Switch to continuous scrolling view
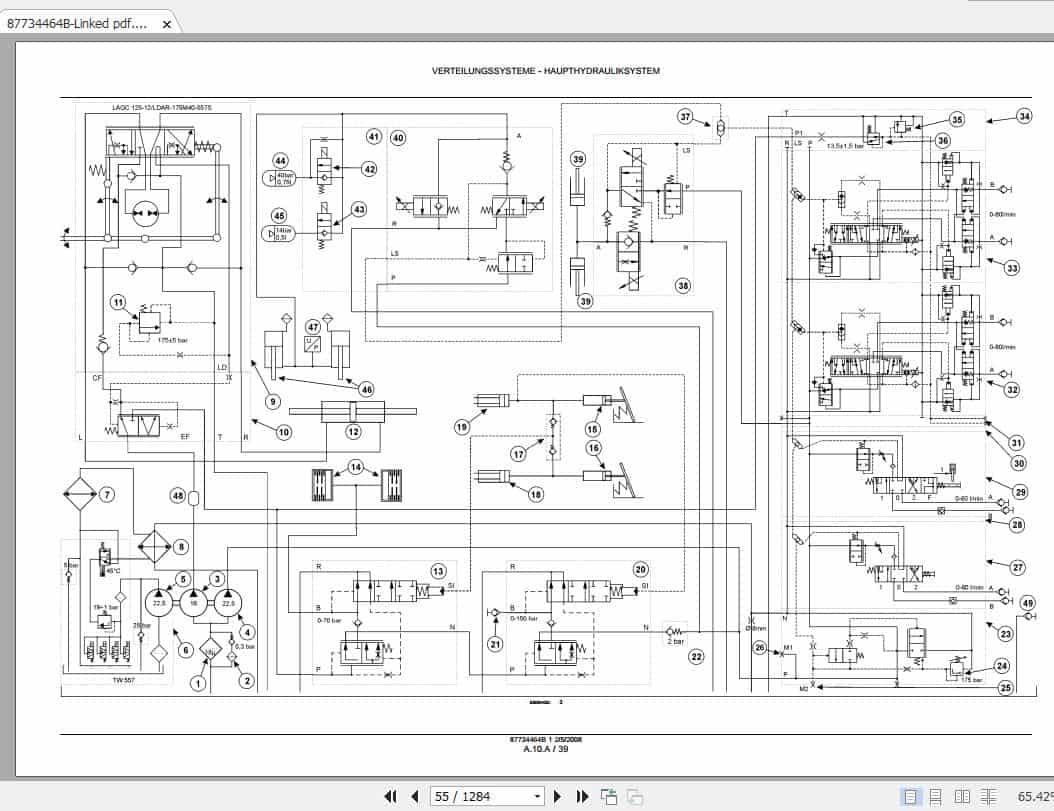 tap(935, 796)
